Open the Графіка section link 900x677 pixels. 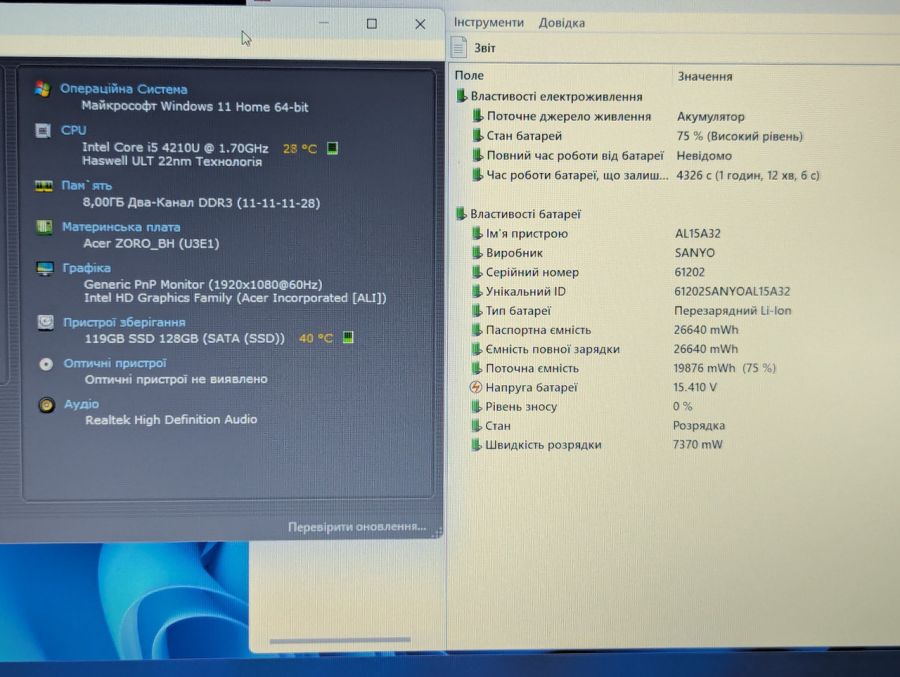tap(87, 268)
